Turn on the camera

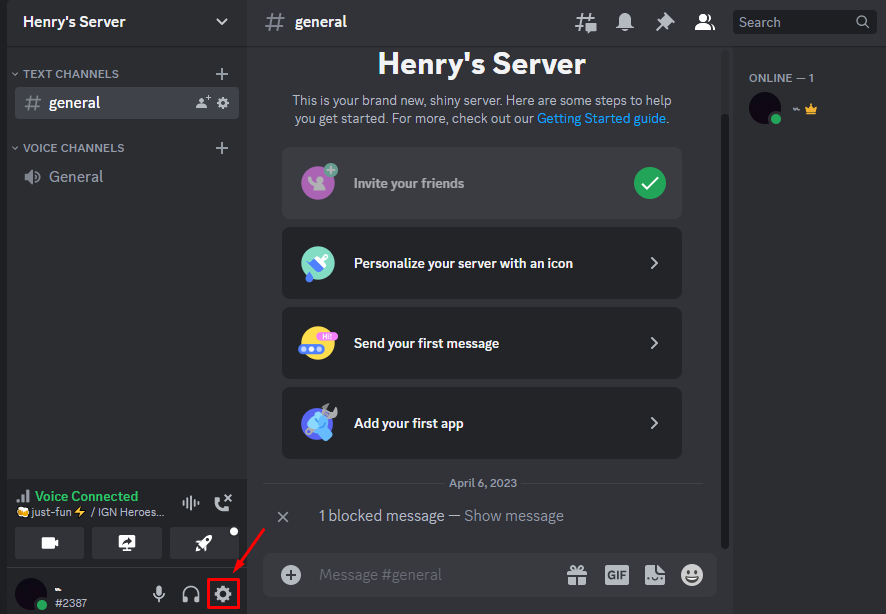coord(50,543)
